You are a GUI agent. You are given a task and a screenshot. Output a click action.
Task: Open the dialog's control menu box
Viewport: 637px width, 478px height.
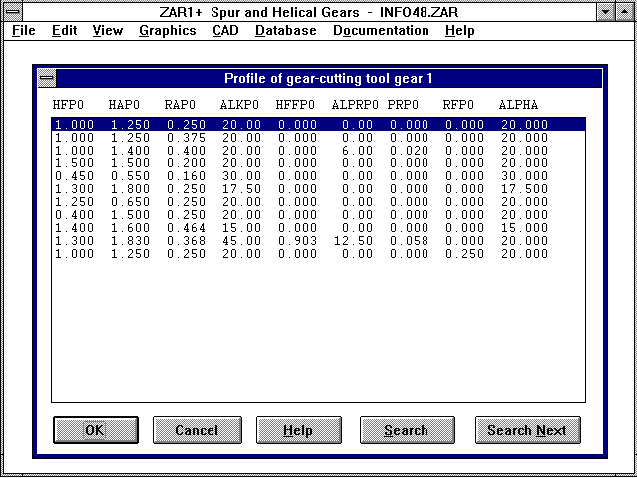[47, 79]
